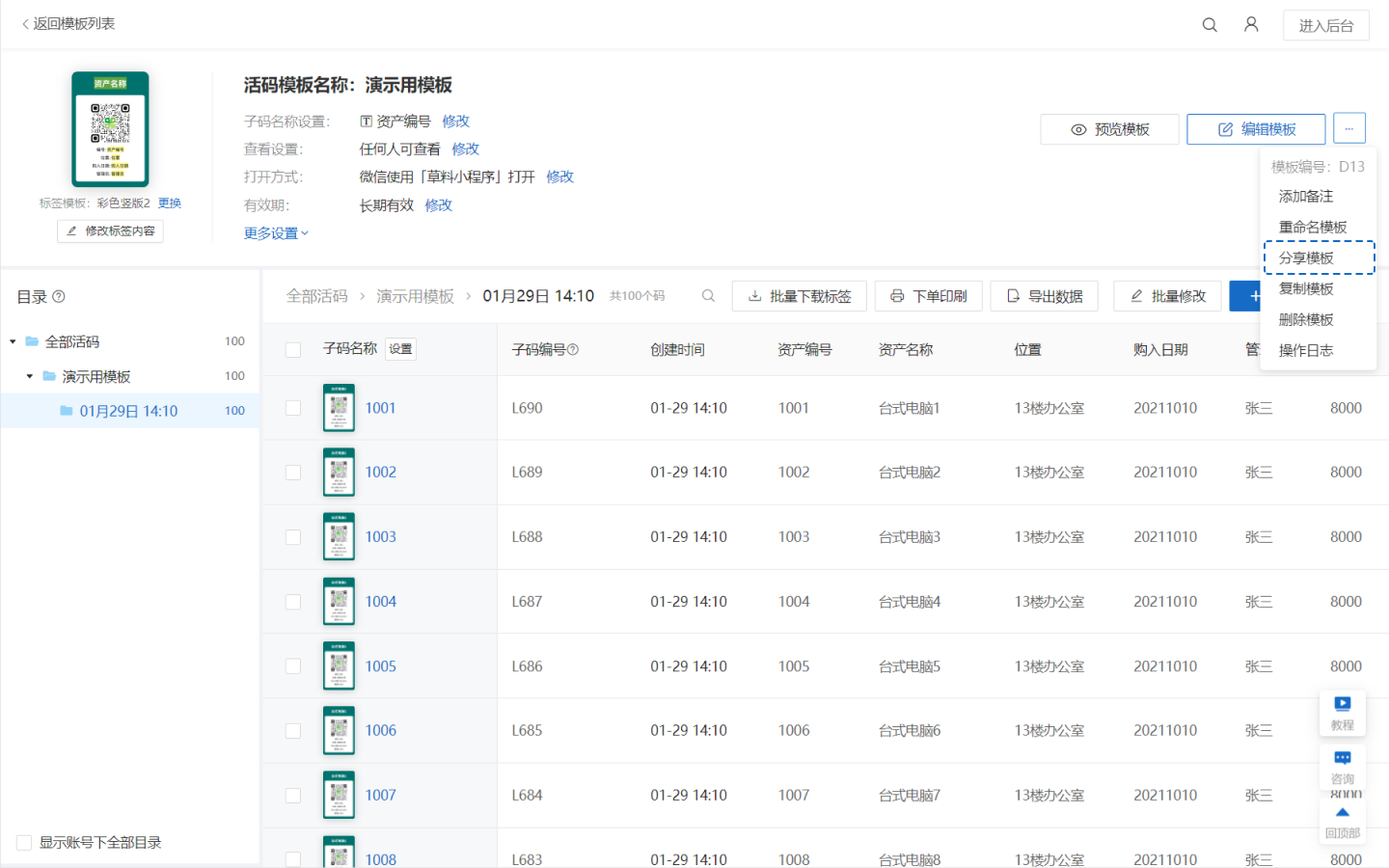Open the QR label template thumbnail preview
Viewport: 1389px width, 868px height.
click(x=110, y=129)
